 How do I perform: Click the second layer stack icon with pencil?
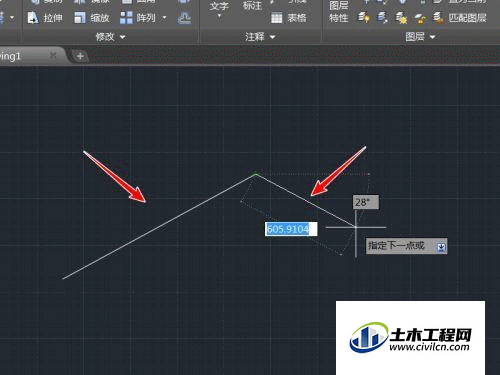[x=382, y=17]
